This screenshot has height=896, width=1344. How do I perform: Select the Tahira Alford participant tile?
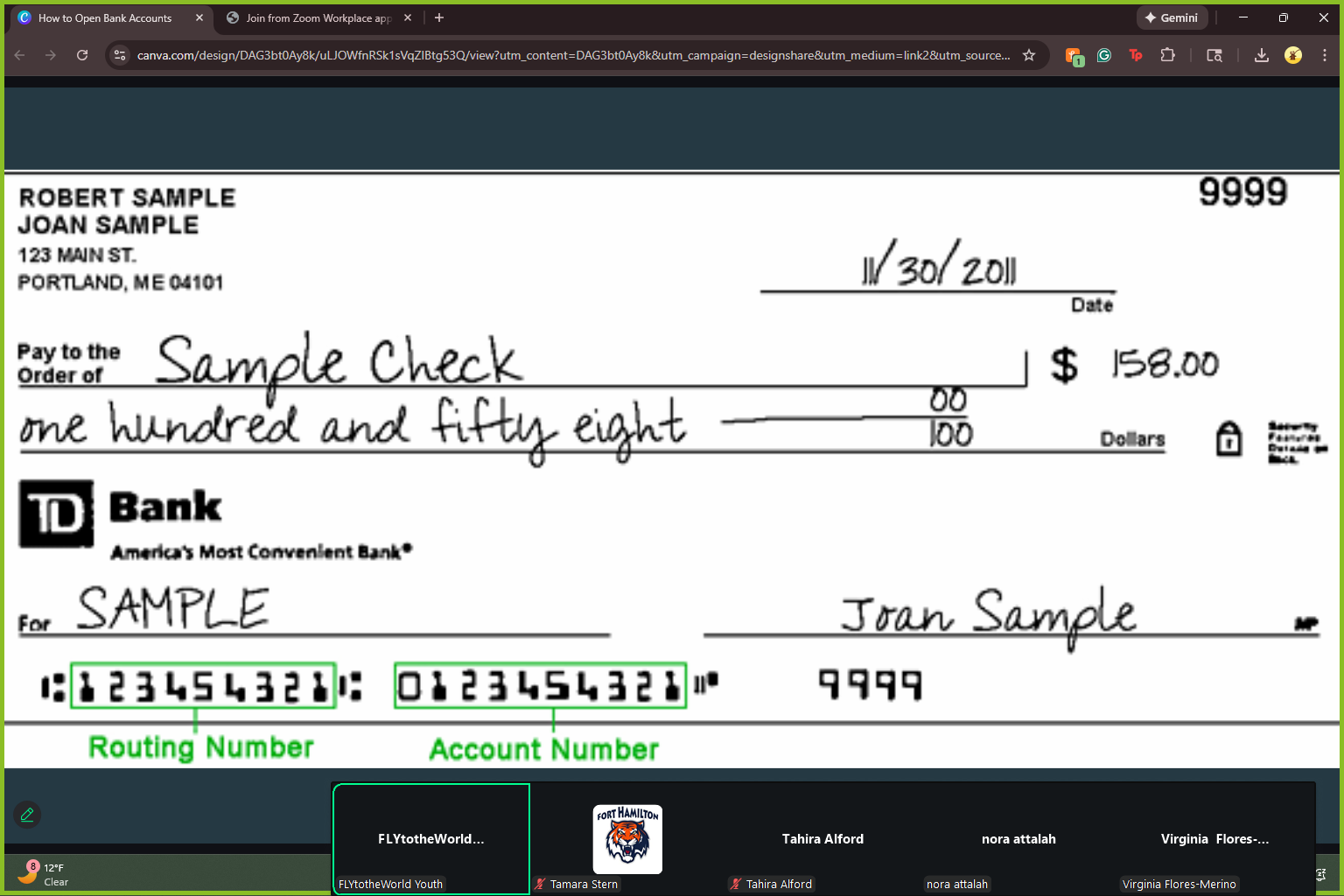[822, 839]
